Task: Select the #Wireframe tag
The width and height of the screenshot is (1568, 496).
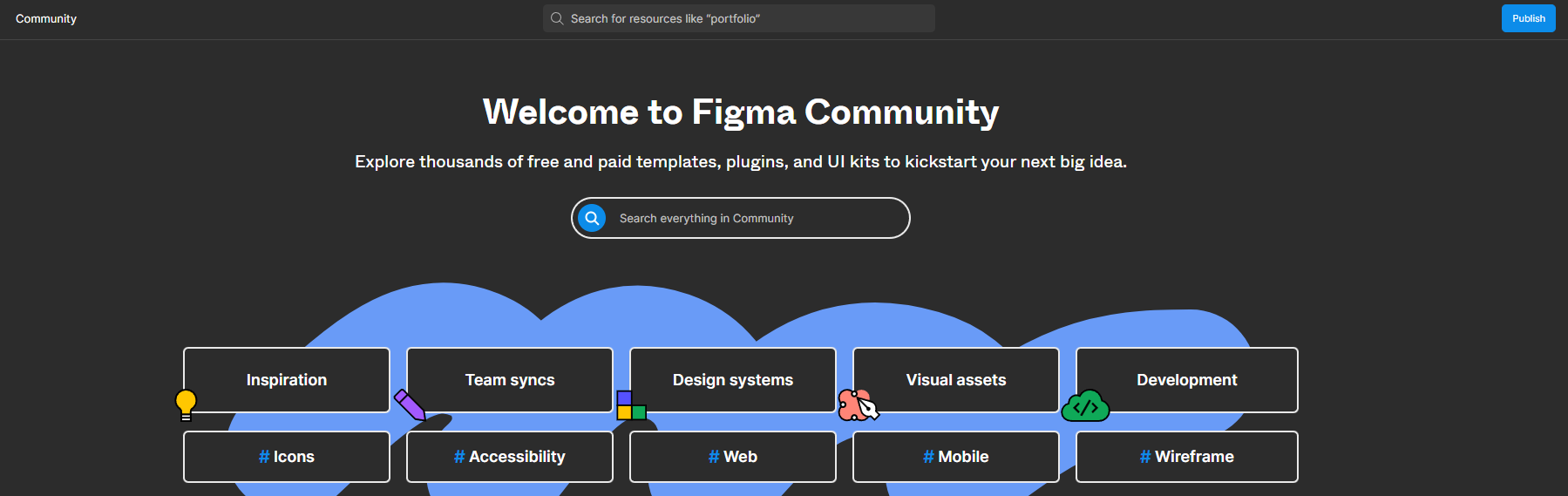Action: (x=1187, y=457)
